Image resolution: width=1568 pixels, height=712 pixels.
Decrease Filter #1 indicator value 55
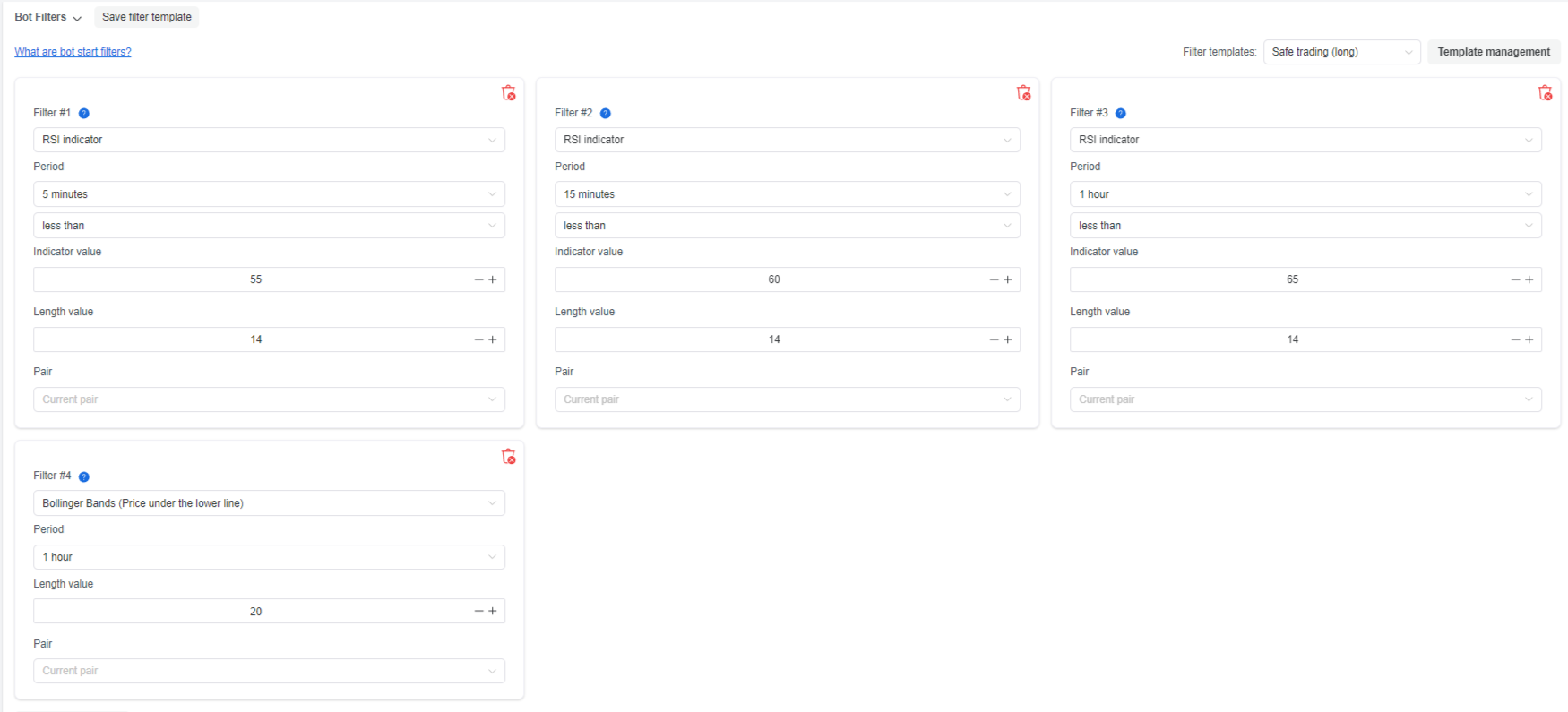pyautogui.click(x=478, y=280)
